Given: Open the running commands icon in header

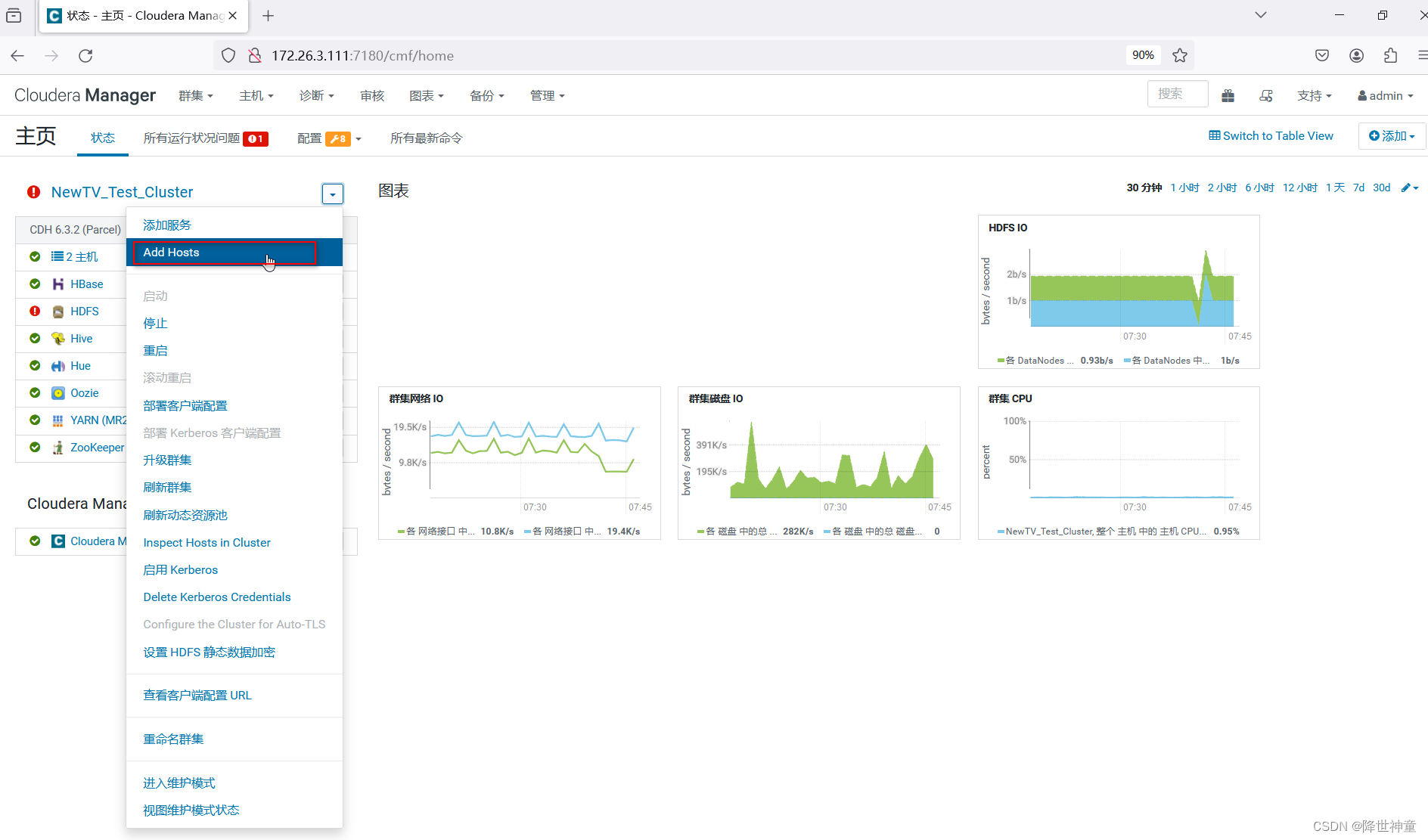Looking at the screenshot, I should point(1266,95).
